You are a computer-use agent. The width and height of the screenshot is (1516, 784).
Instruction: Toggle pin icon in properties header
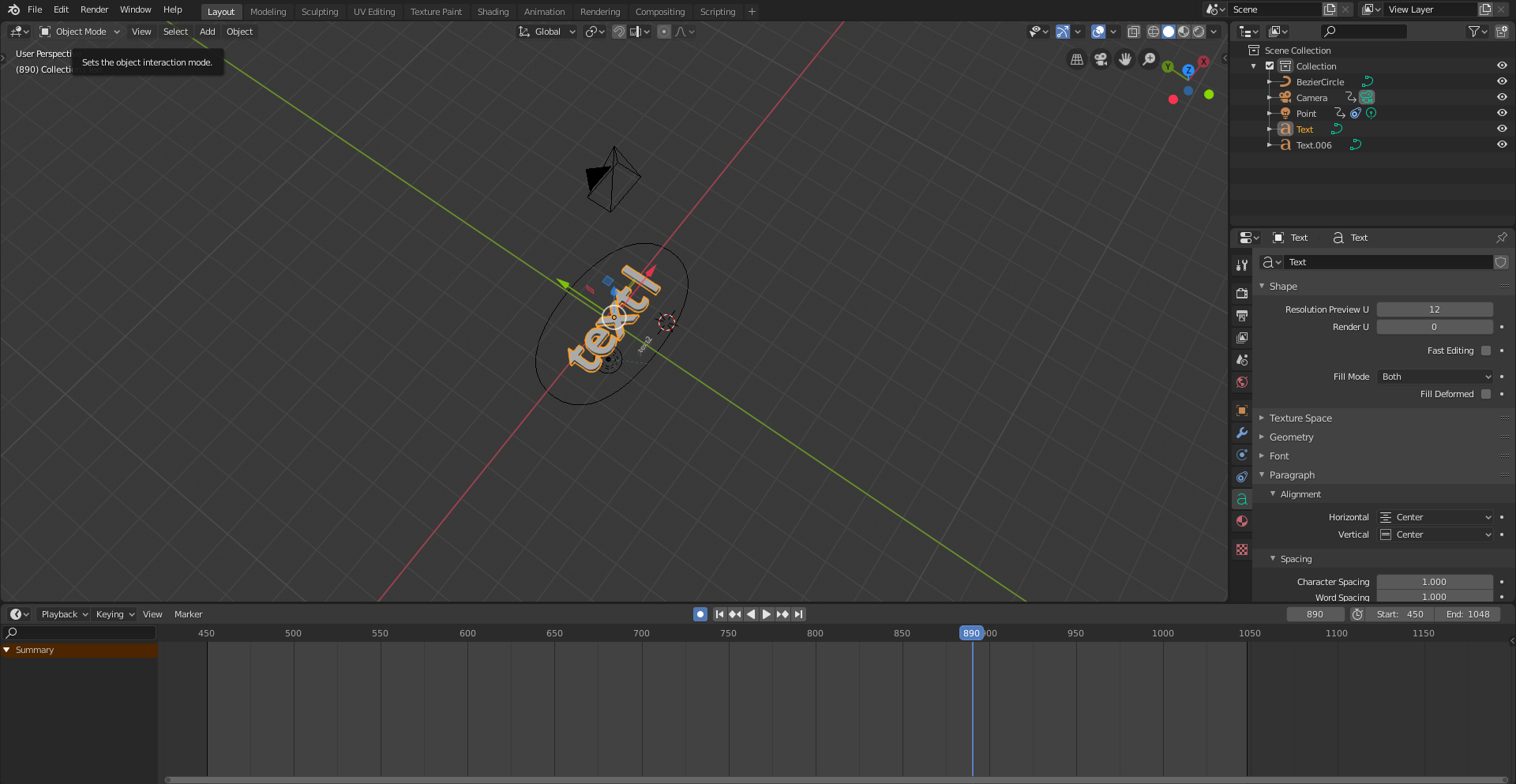(x=1501, y=238)
